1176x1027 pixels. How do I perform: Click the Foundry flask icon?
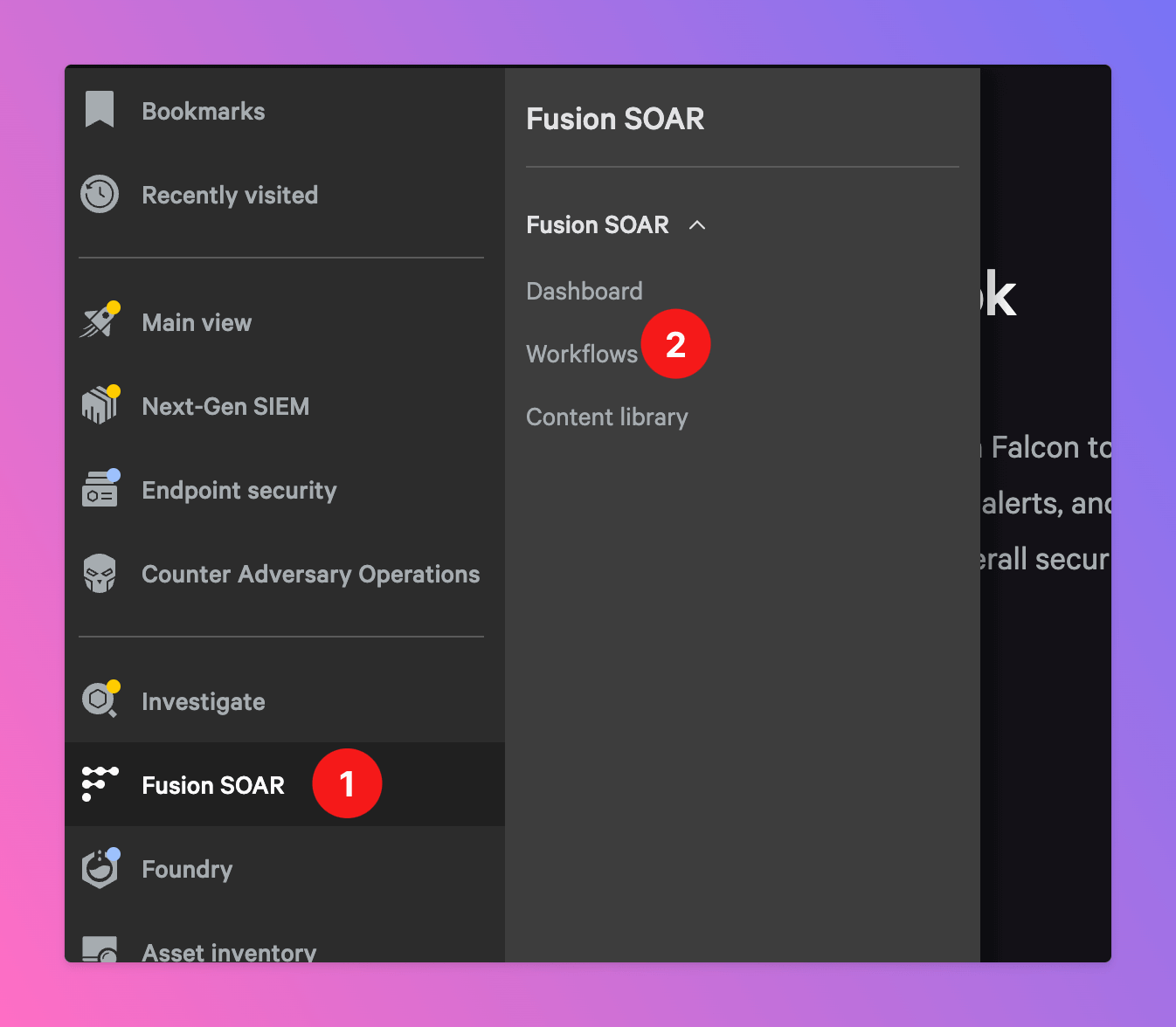pos(100,868)
